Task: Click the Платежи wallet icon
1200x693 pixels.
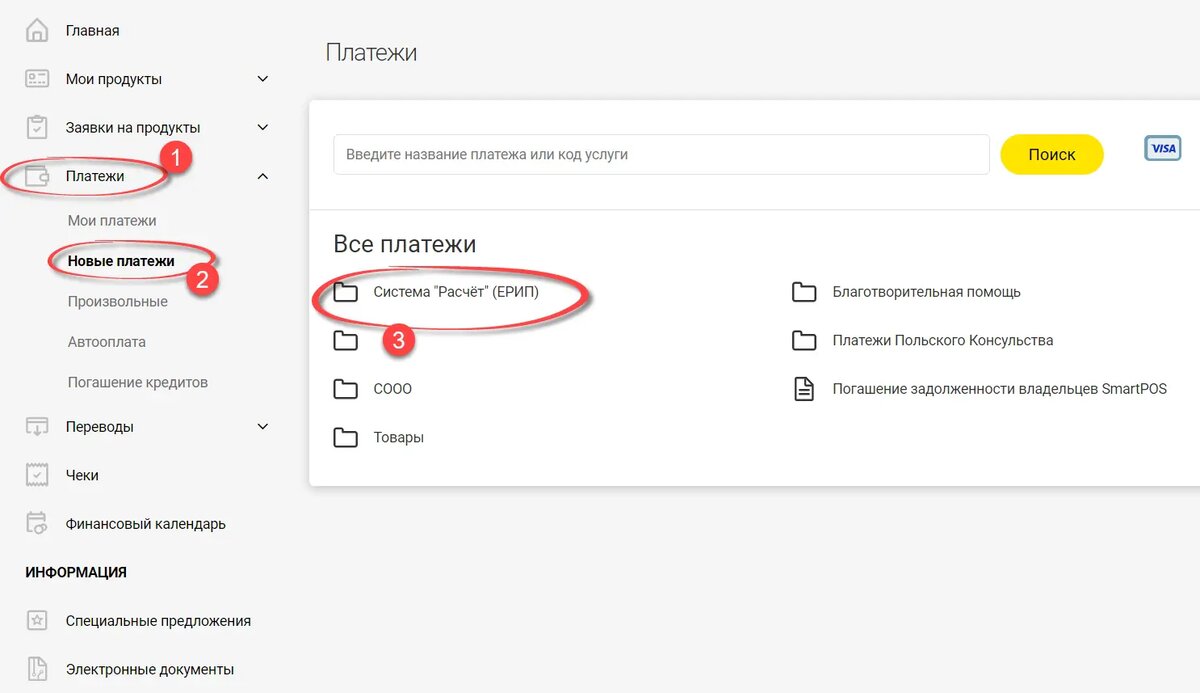Action: click(x=37, y=176)
